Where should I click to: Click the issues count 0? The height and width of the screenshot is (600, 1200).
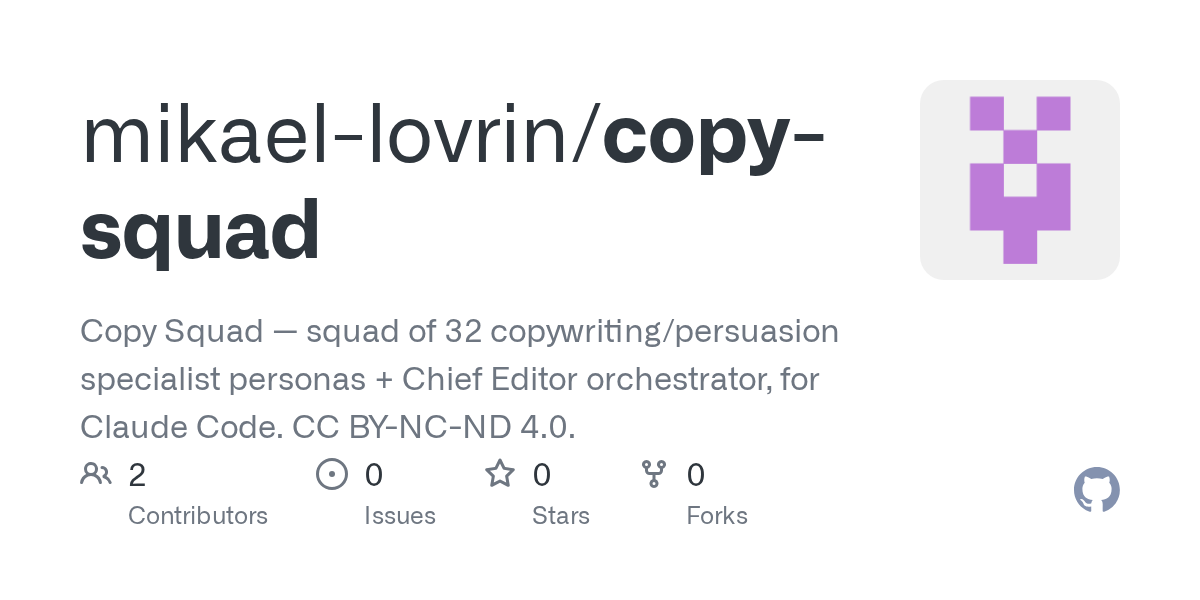click(374, 475)
